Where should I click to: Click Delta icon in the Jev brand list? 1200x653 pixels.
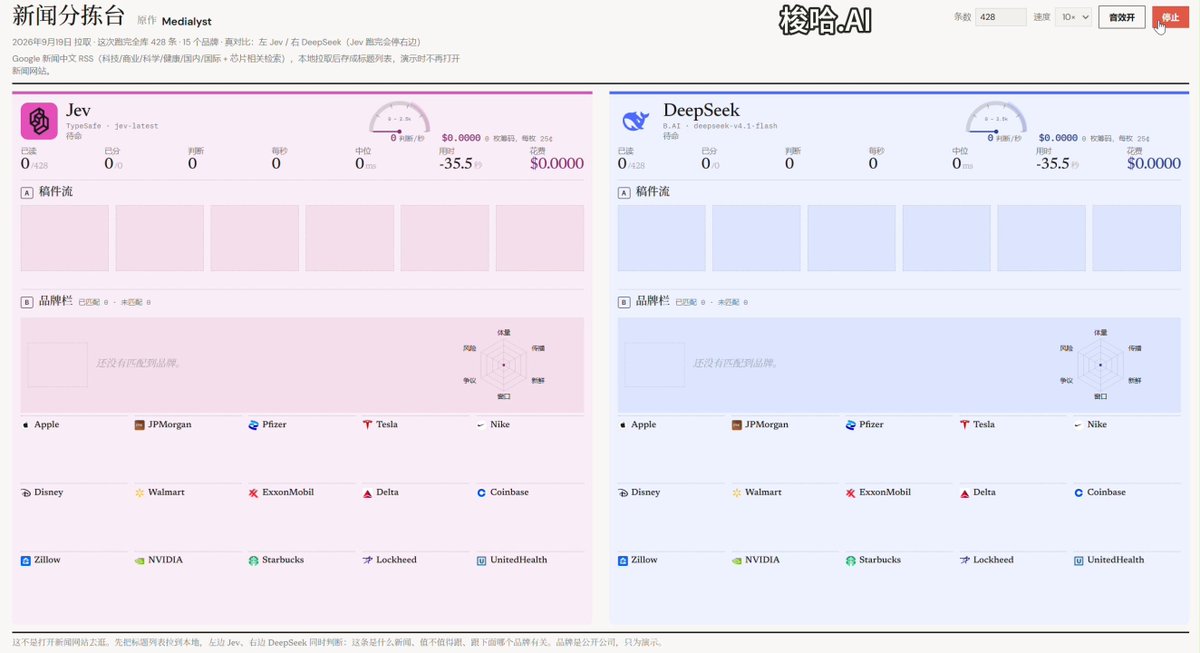click(368, 493)
